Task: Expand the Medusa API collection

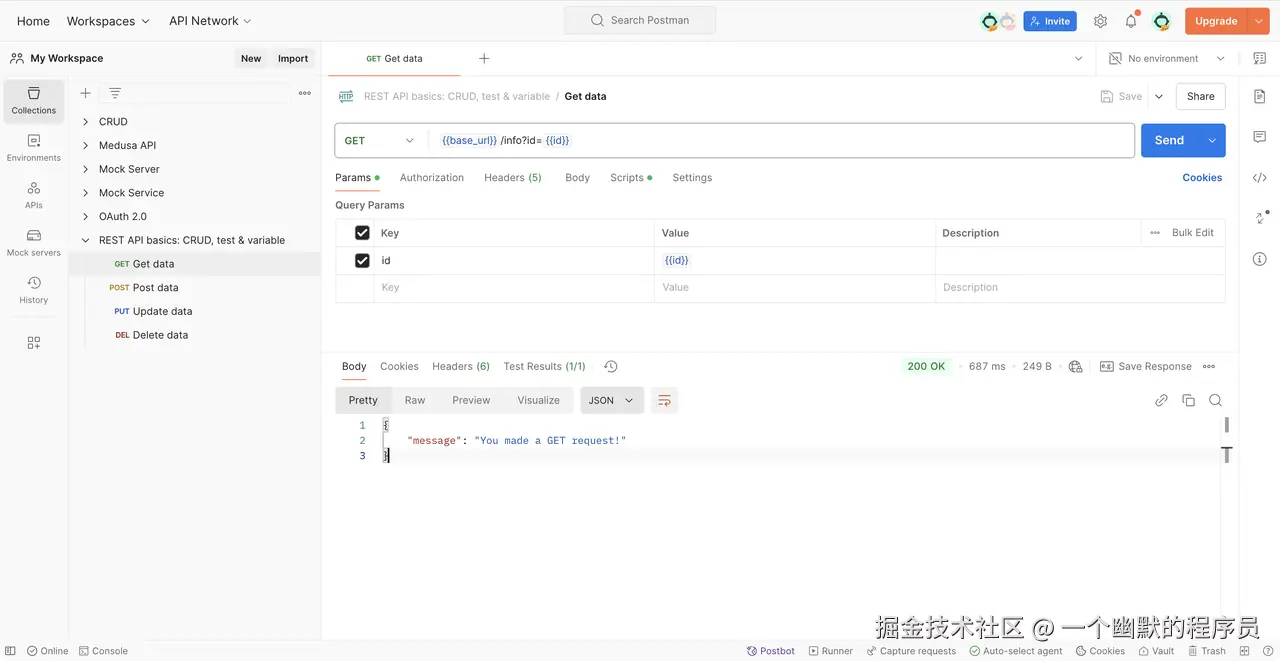Action: 85,146
